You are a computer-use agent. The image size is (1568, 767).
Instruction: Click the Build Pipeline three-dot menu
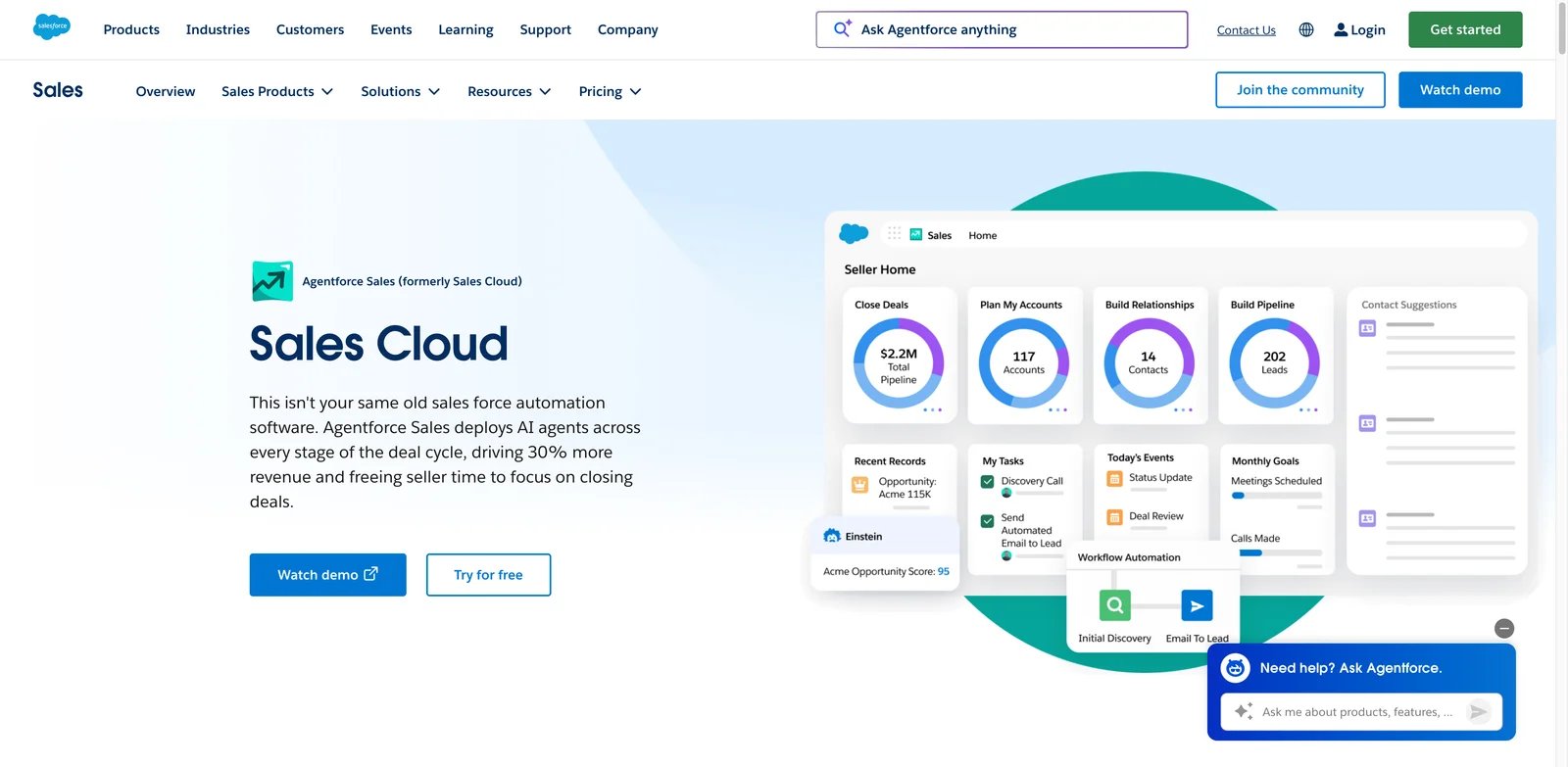(x=1308, y=409)
